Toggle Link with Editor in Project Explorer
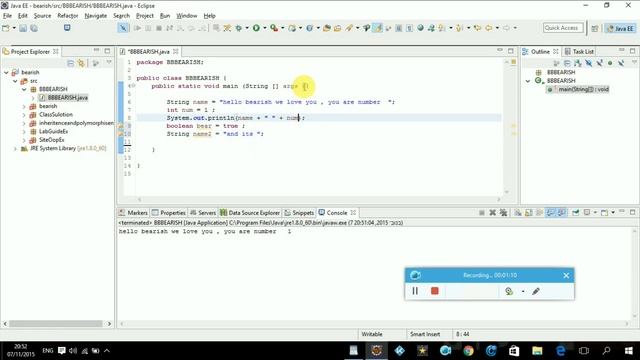640x360 pixels. click(81, 63)
